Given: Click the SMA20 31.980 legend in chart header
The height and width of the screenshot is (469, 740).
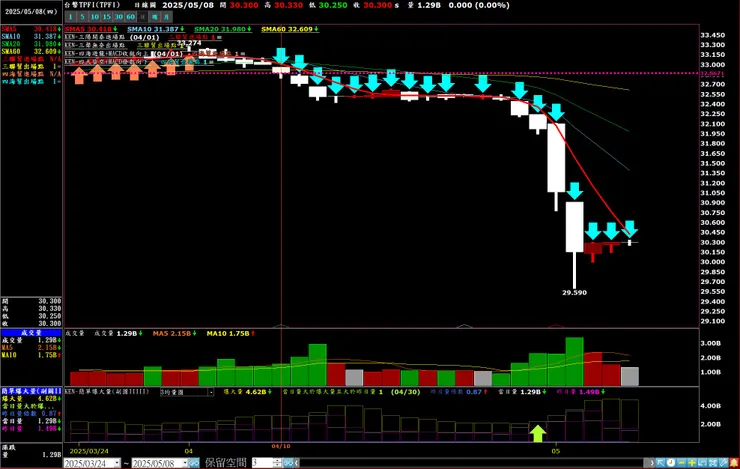Looking at the screenshot, I should 223,29.
